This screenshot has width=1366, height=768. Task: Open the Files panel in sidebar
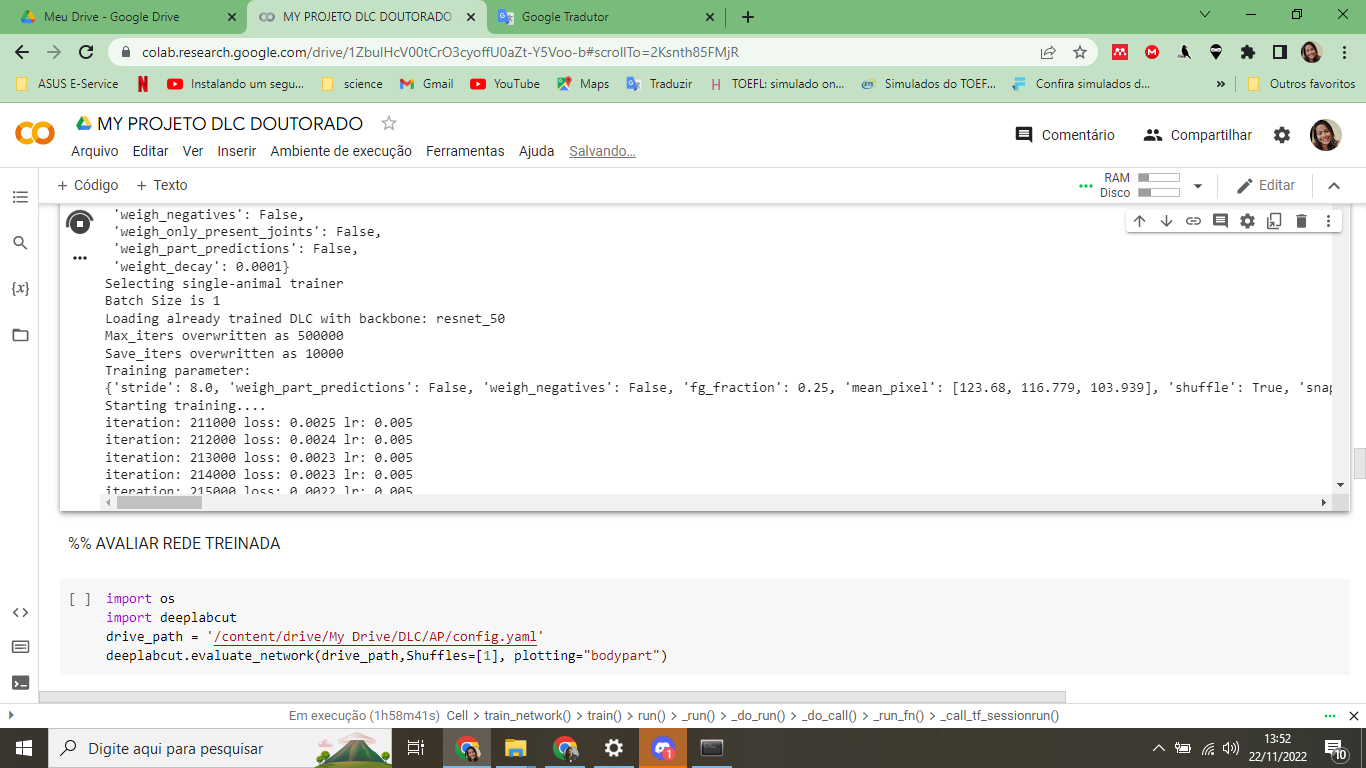(x=20, y=332)
